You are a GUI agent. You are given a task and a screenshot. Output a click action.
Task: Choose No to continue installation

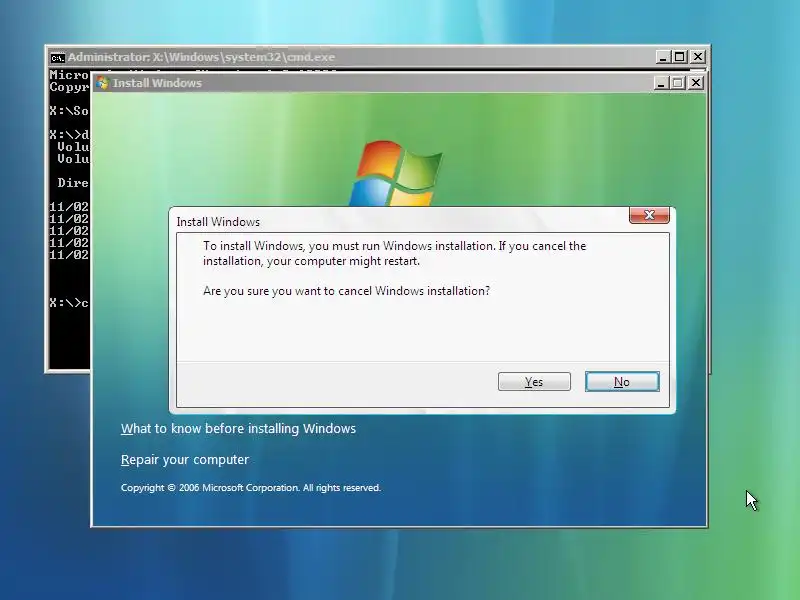click(622, 382)
